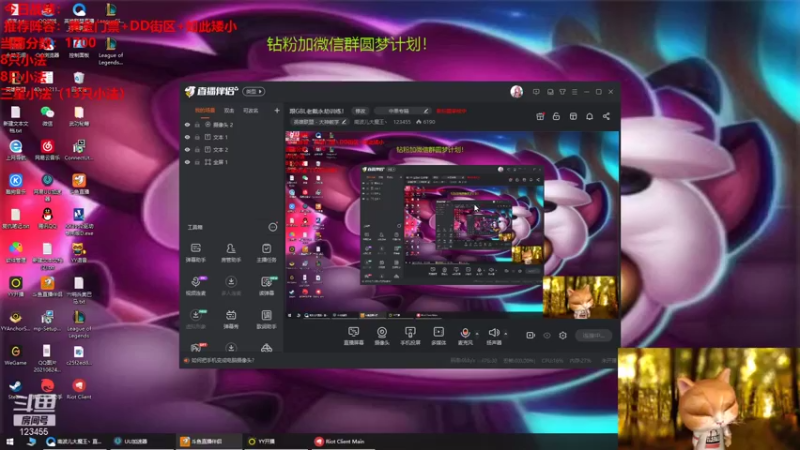Open the Riot Client desktop icon

coord(79,389)
